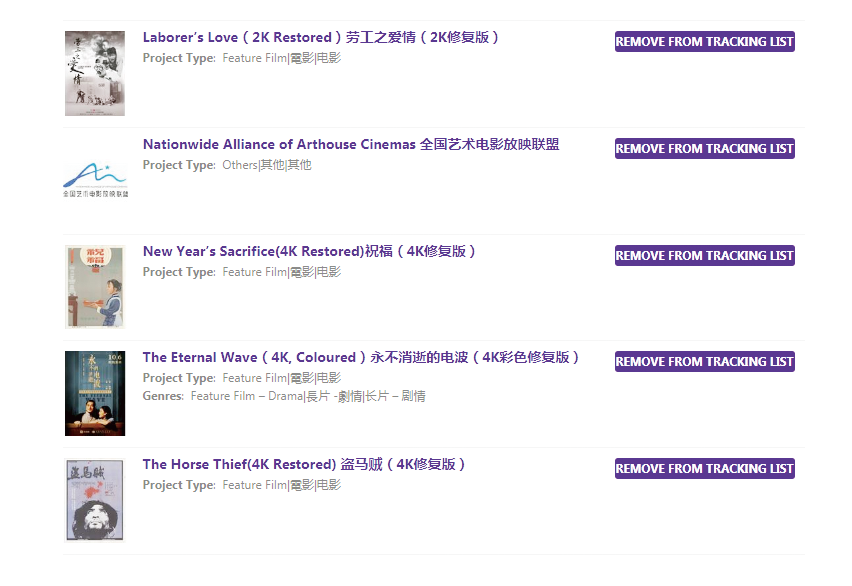This screenshot has width=852, height=586.
Task: Remove New Year's Sacrifice from tracking list
Action: coord(704,256)
